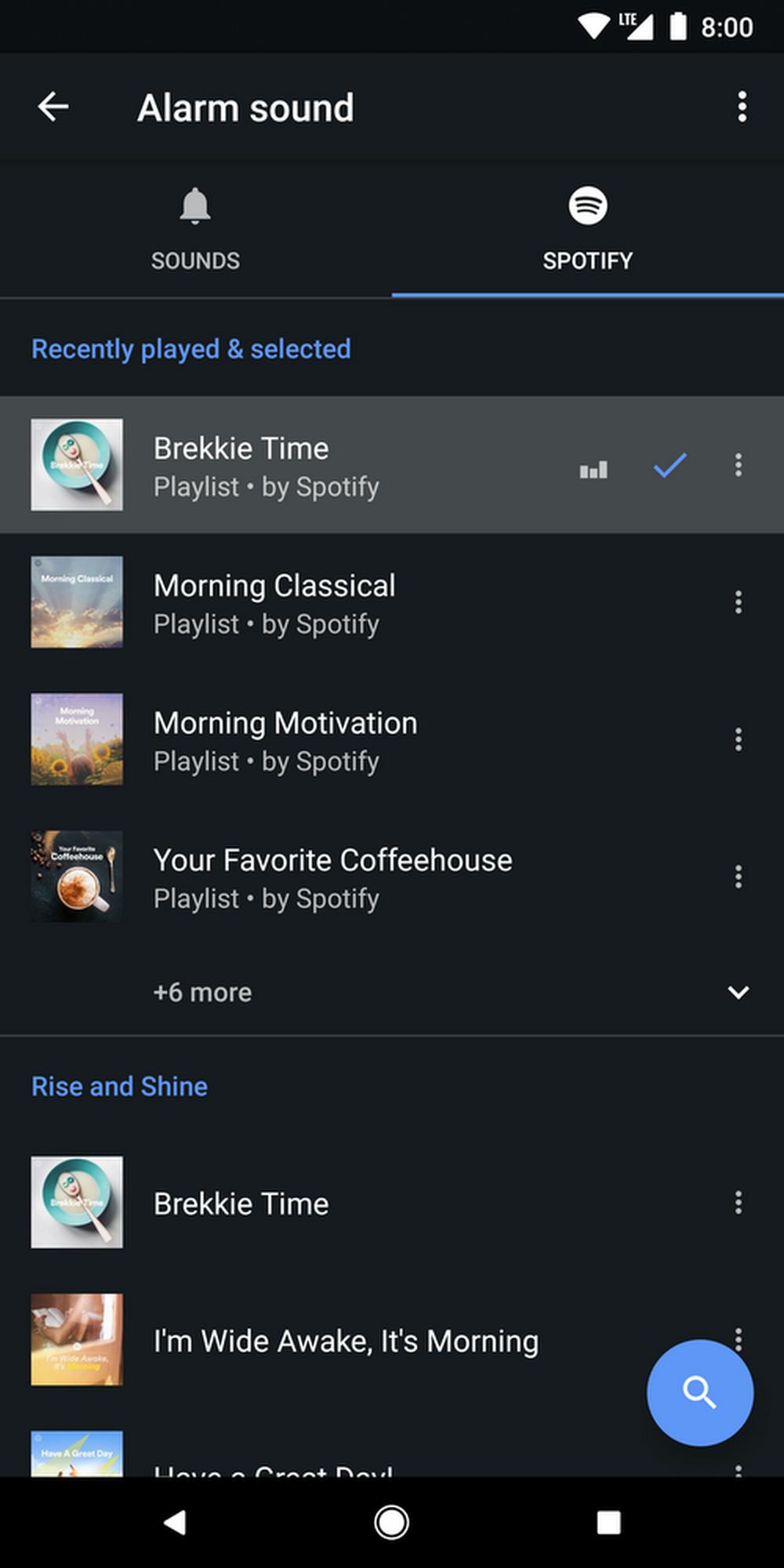This screenshot has height=1568, width=784.
Task: Tap the blue search floating button
Action: tap(699, 1392)
